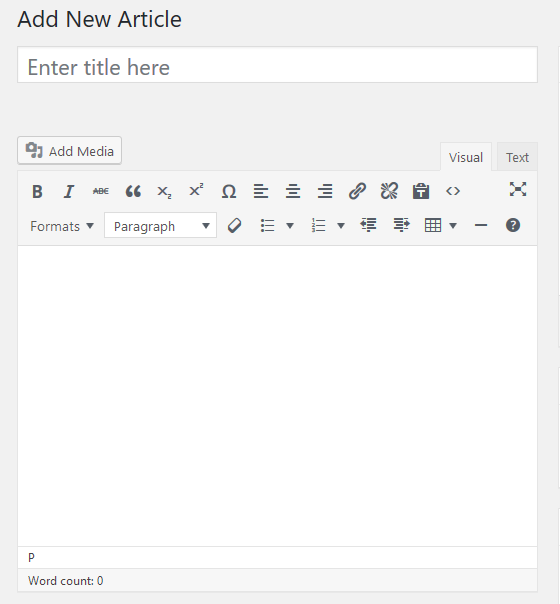Toggle bold formatting
Image resolution: width=560 pixels, height=604 pixels.
pyautogui.click(x=37, y=191)
